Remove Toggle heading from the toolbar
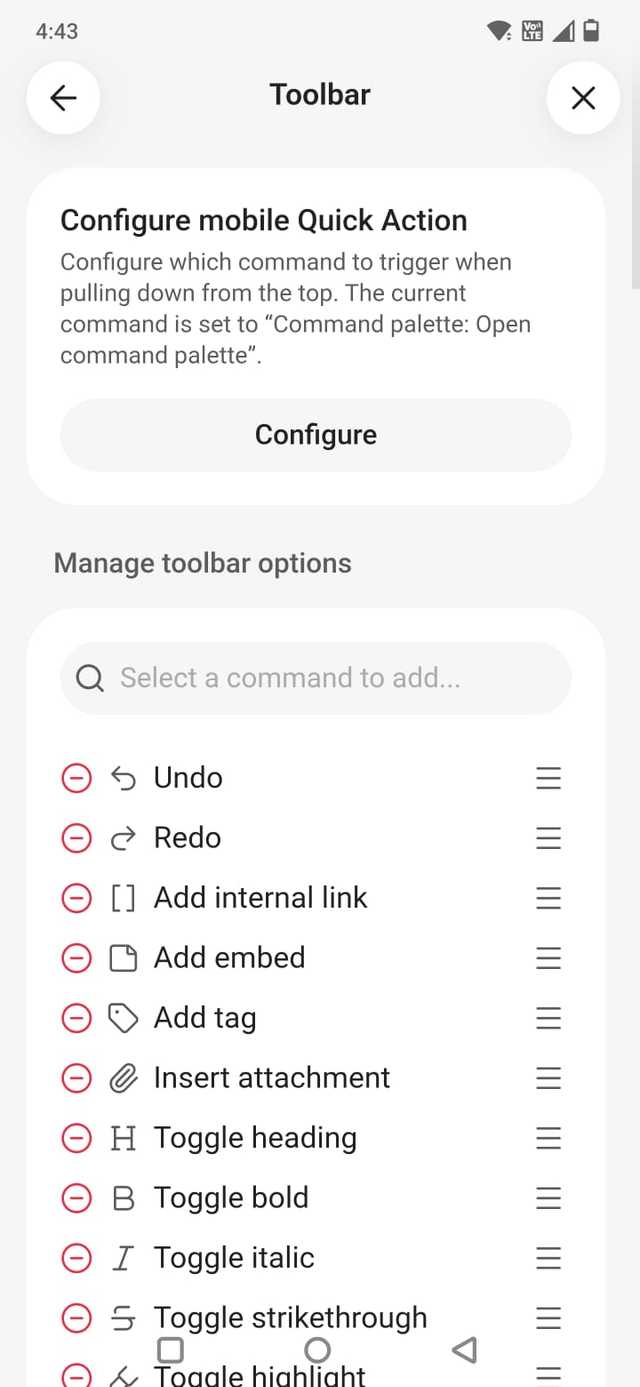640x1387 pixels. click(77, 1138)
